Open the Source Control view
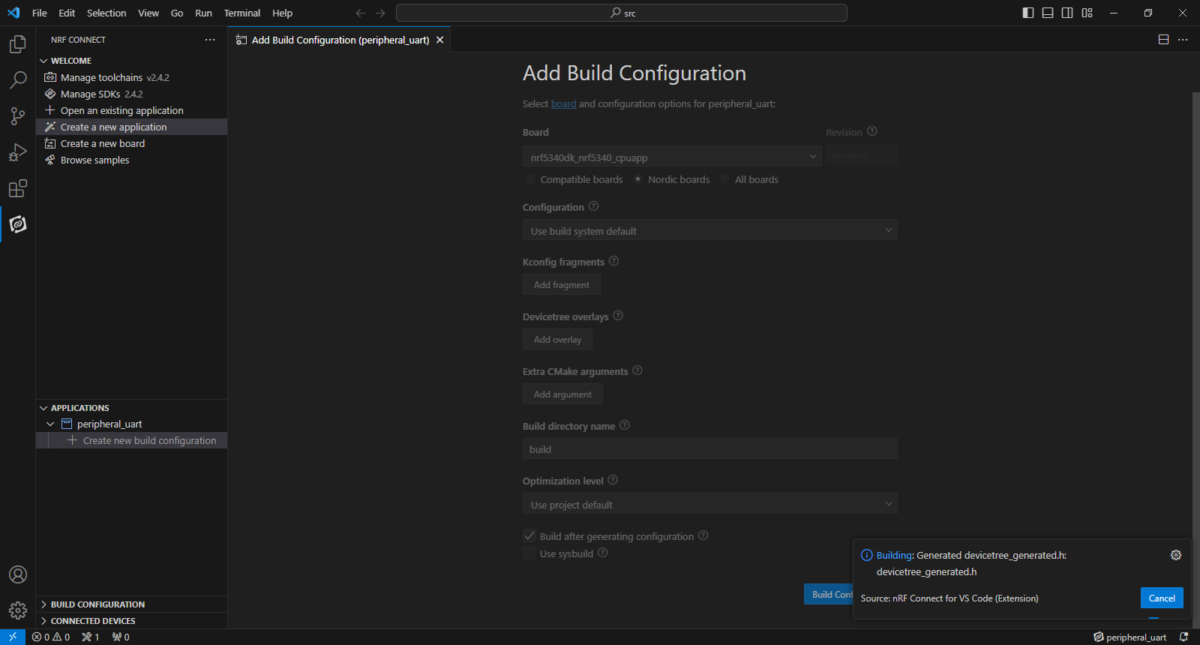1200x645 pixels. (17, 116)
